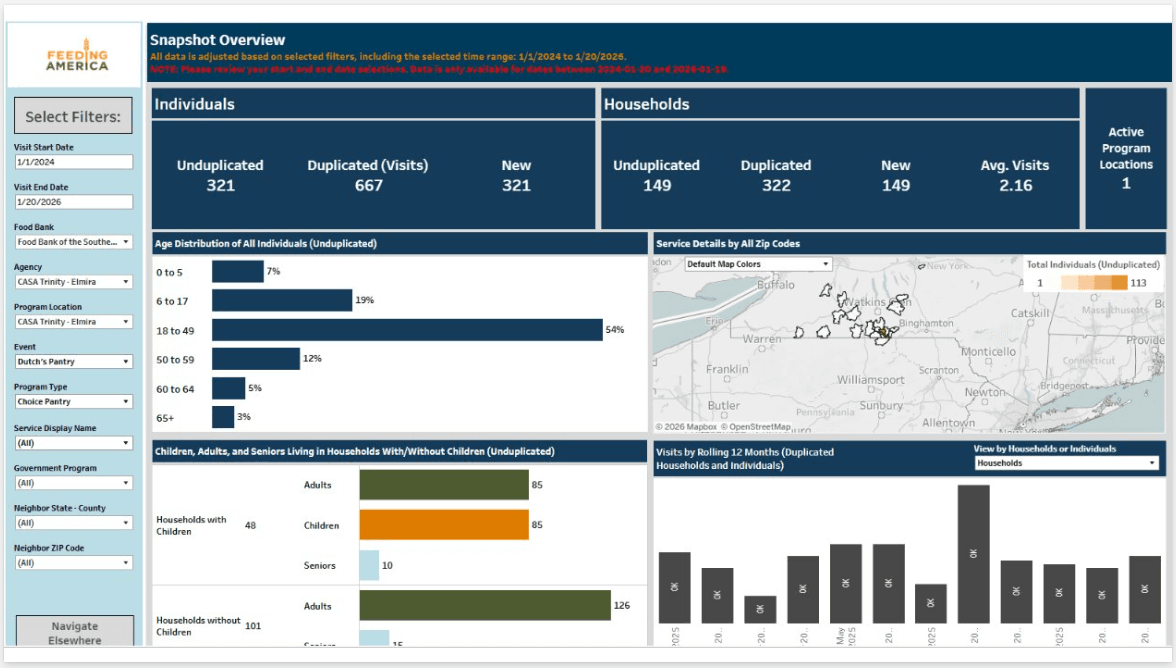Open the Program Type dropdown
Viewport: 1176px width, 668px height.
(74, 402)
